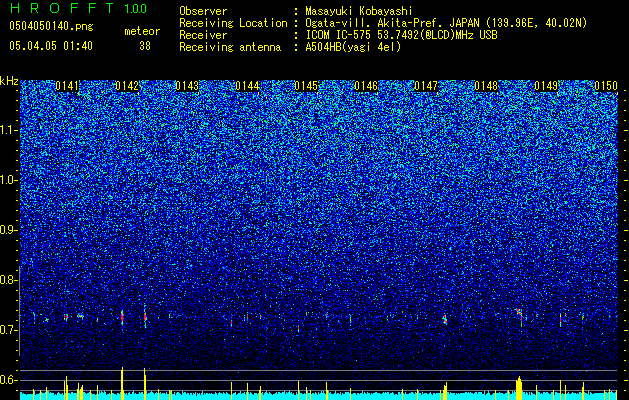The image size is (629, 400).
Task: Click the 0.8 kHz axis label
Action: pyautogui.click(x=8, y=280)
